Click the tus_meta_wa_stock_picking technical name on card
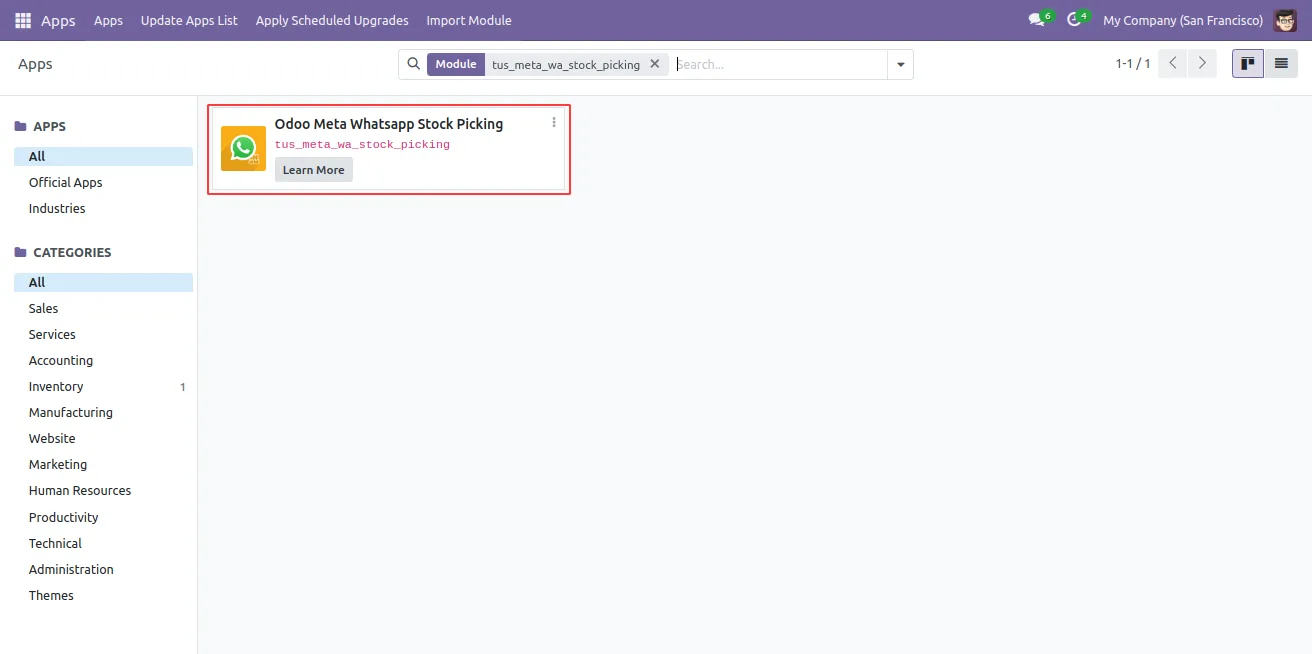This screenshot has height=654, width=1312. [362, 145]
